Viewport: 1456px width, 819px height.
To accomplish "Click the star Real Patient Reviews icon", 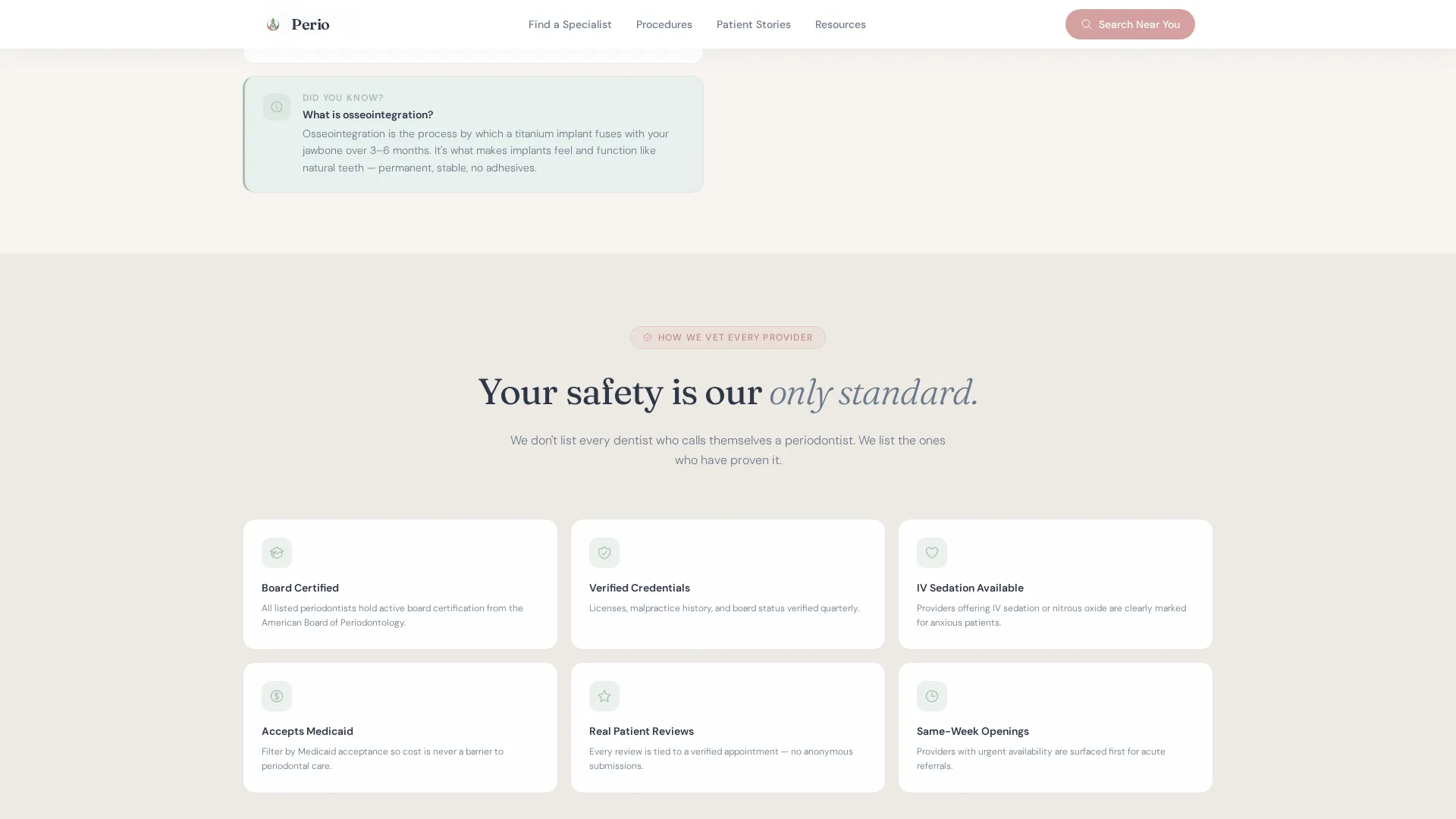I will point(604,696).
